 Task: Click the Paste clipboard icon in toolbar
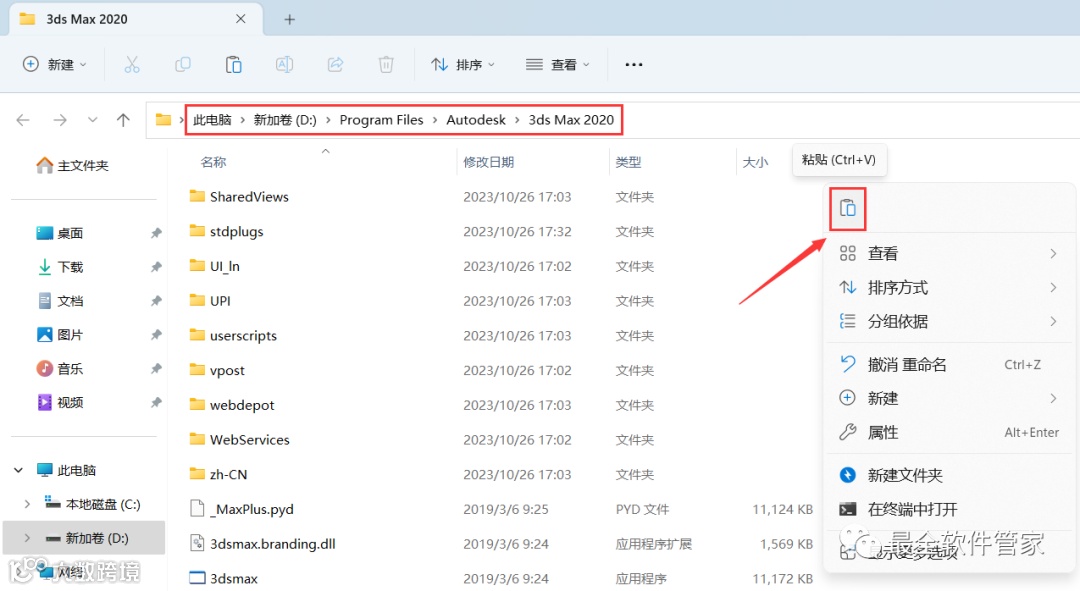coord(233,65)
